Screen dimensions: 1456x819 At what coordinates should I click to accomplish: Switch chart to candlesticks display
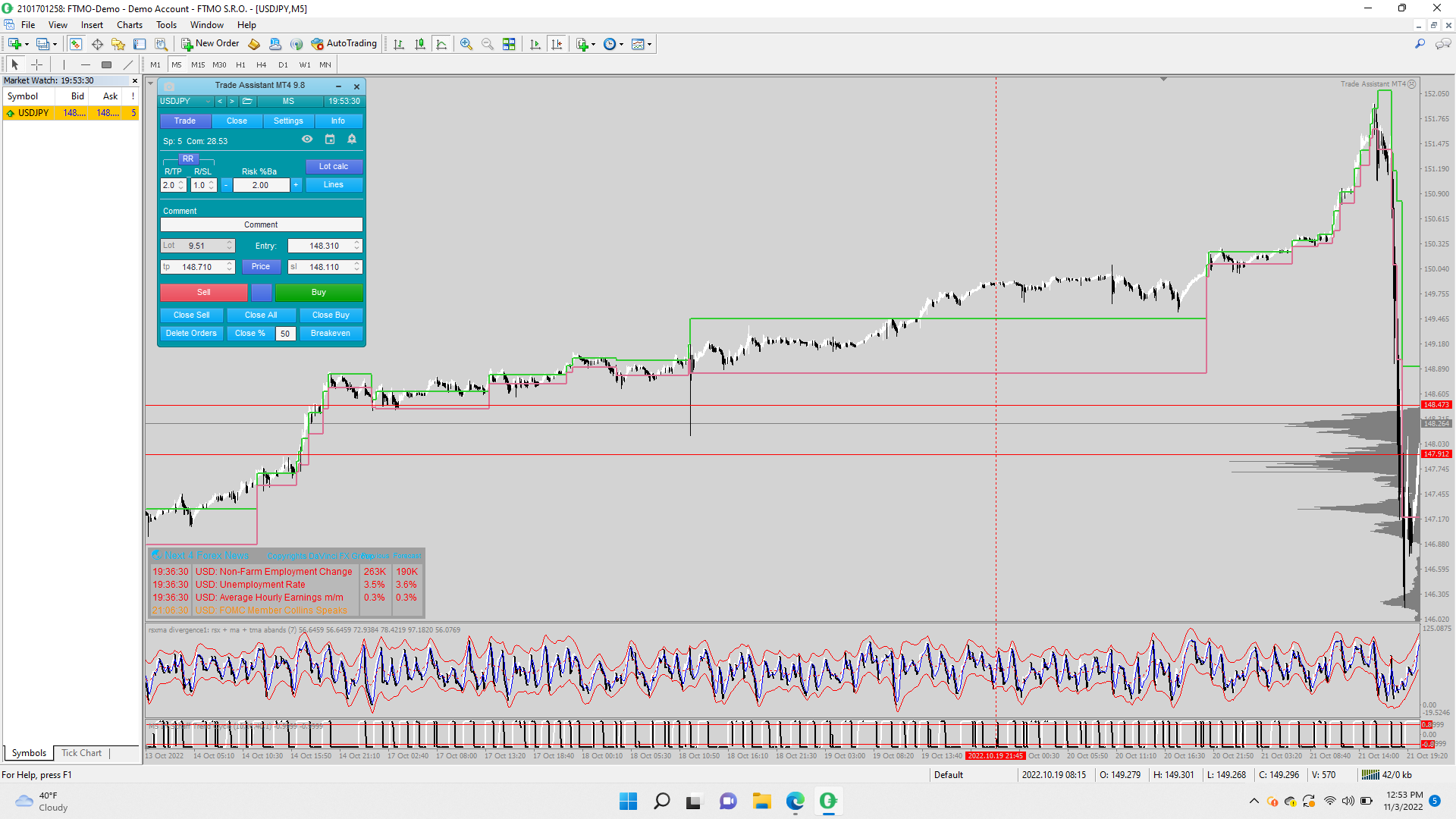tap(420, 44)
